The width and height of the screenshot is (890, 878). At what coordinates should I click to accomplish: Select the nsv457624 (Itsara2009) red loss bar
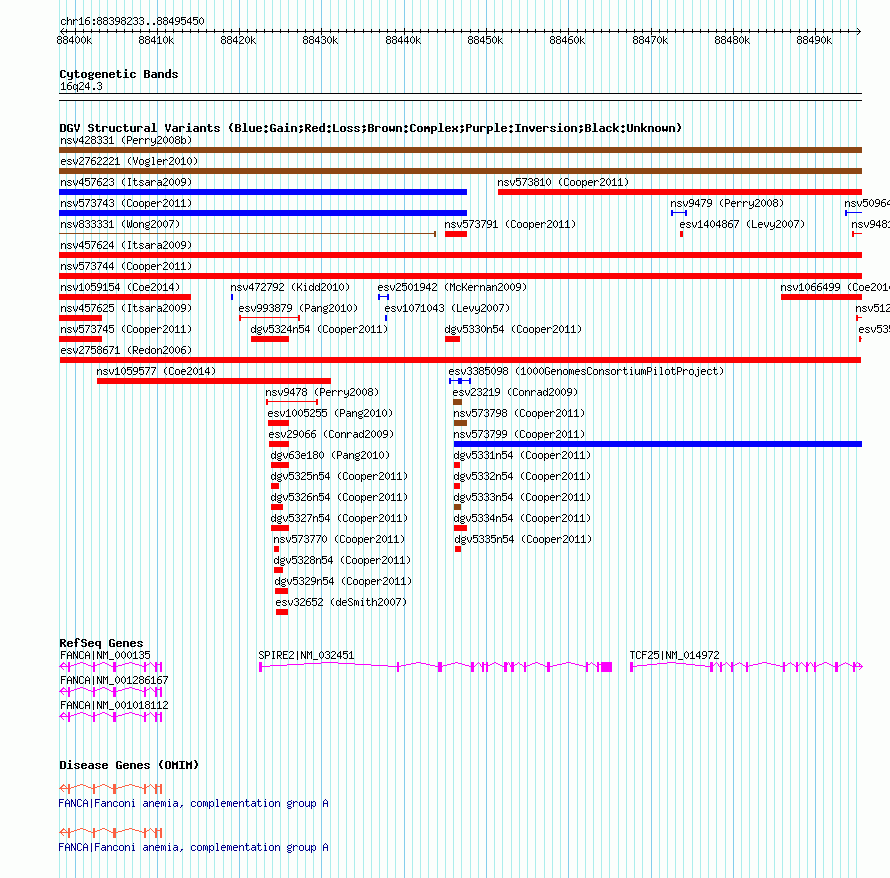pyautogui.click(x=460, y=255)
